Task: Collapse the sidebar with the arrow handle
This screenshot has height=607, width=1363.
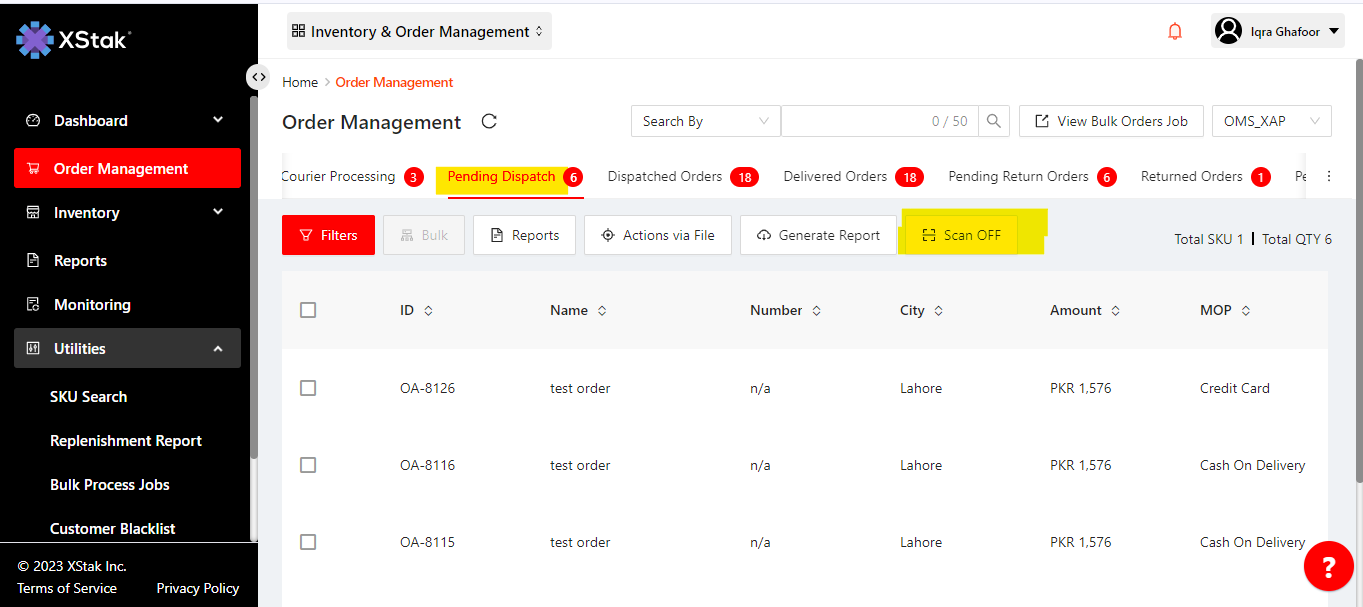Action: coord(258,77)
